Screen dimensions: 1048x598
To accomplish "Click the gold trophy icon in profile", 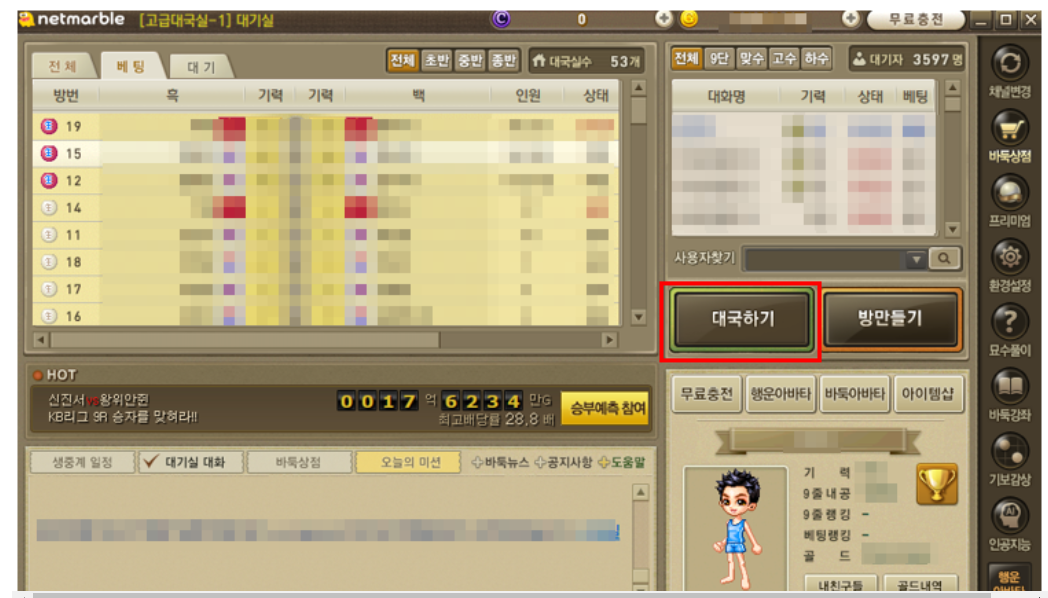I will [x=936, y=484].
